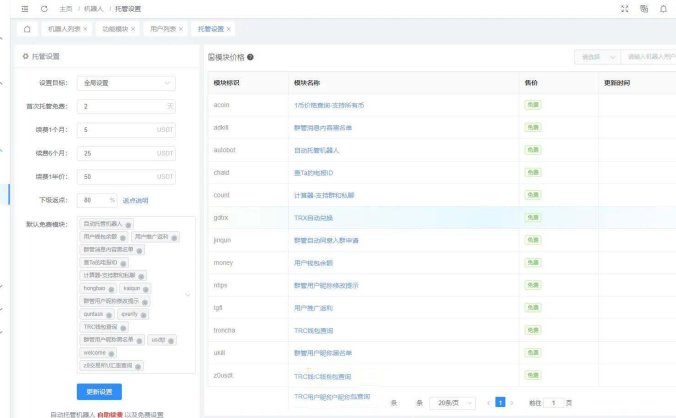The height and width of the screenshot is (418, 676).
Task: Click the 续费1个月 price input
Action: tap(126, 130)
